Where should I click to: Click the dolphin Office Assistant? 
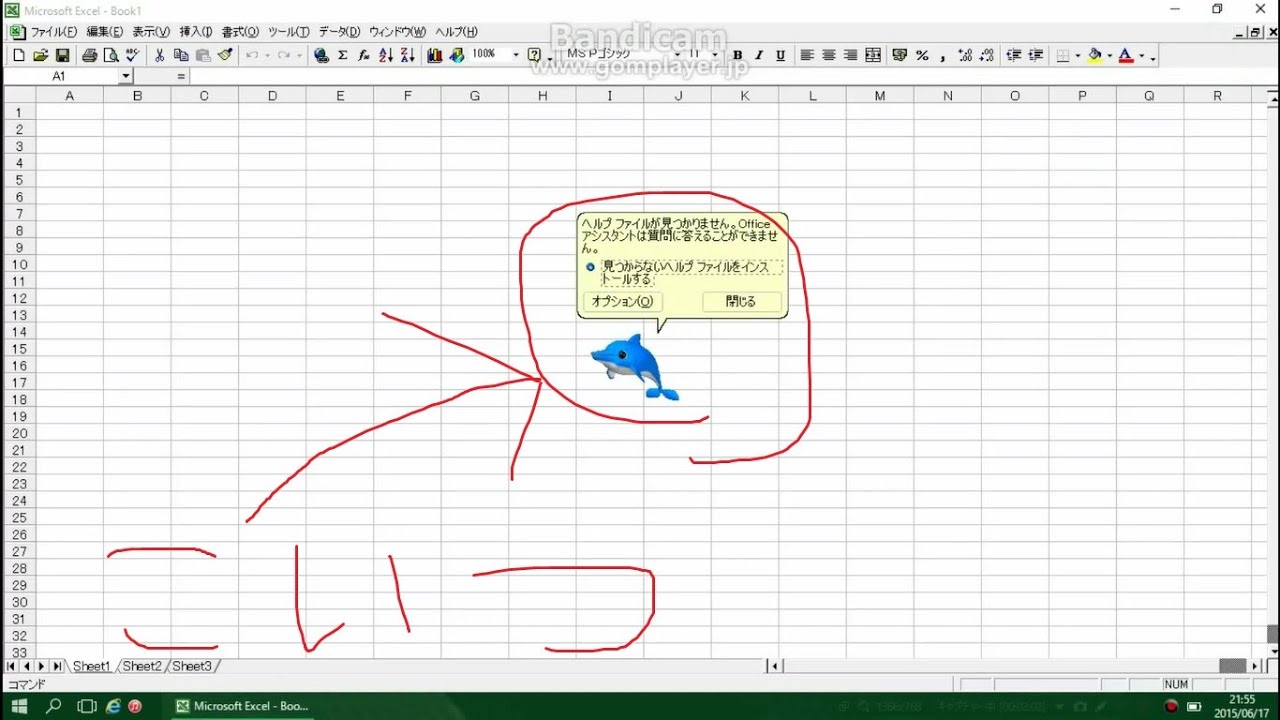(x=634, y=367)
